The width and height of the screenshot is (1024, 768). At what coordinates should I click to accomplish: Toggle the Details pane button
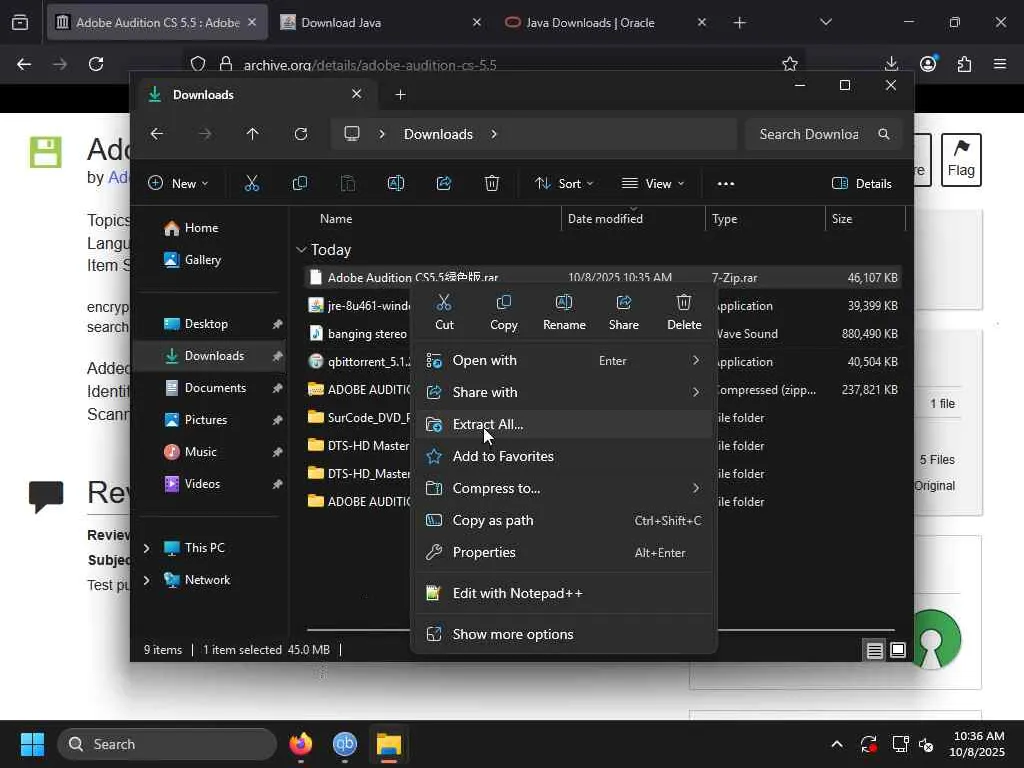(862, 184)
